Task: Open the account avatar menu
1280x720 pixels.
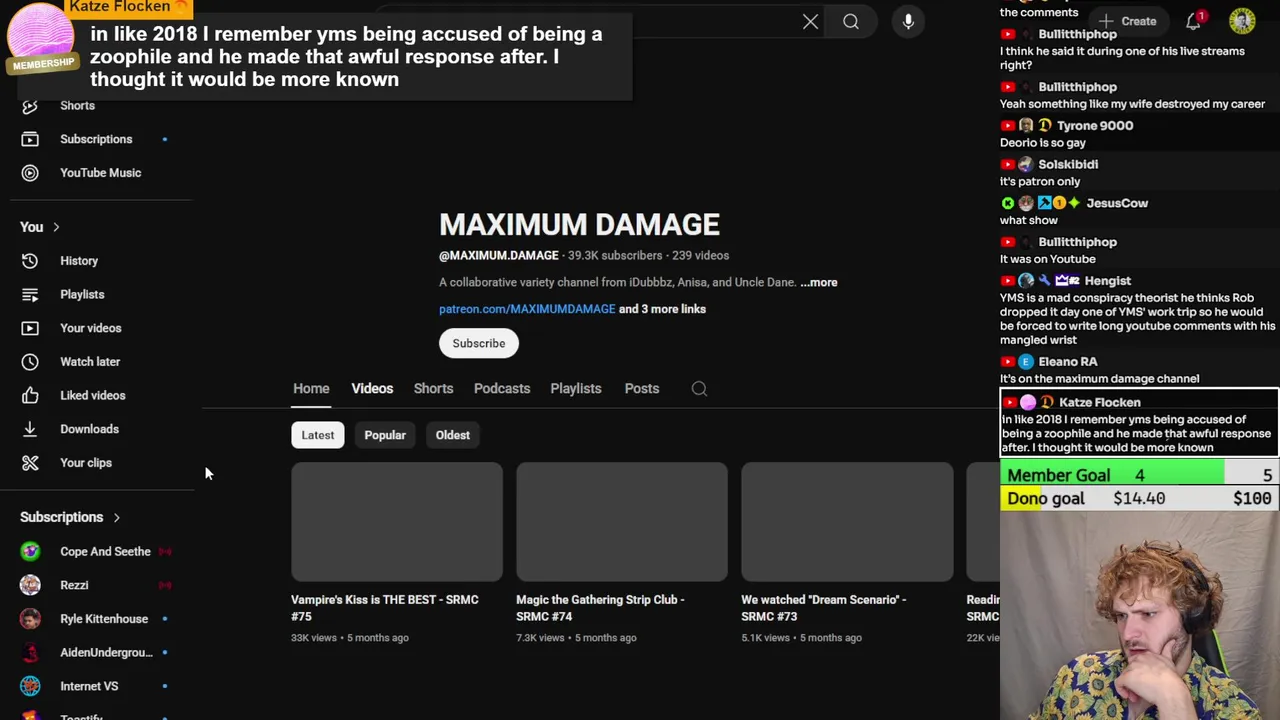Action: tap(1242, 21)
